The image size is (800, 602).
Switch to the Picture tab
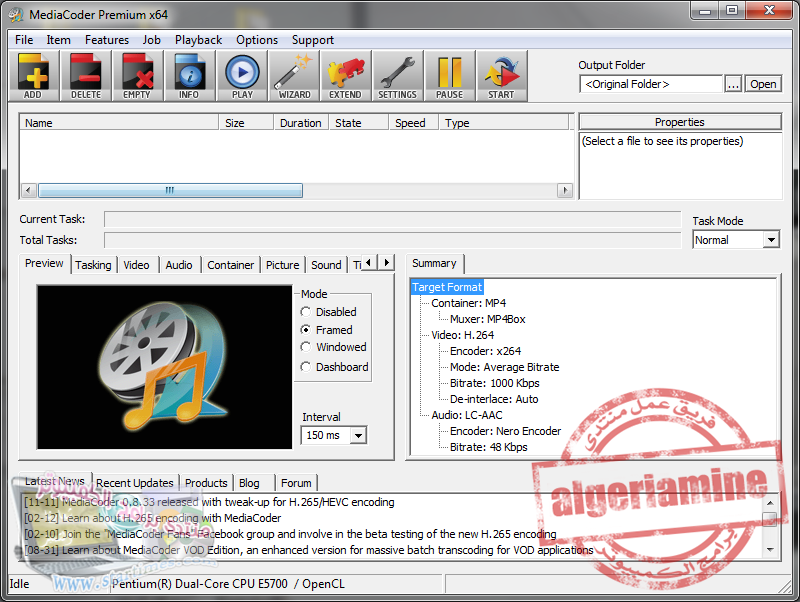point(283,265)
